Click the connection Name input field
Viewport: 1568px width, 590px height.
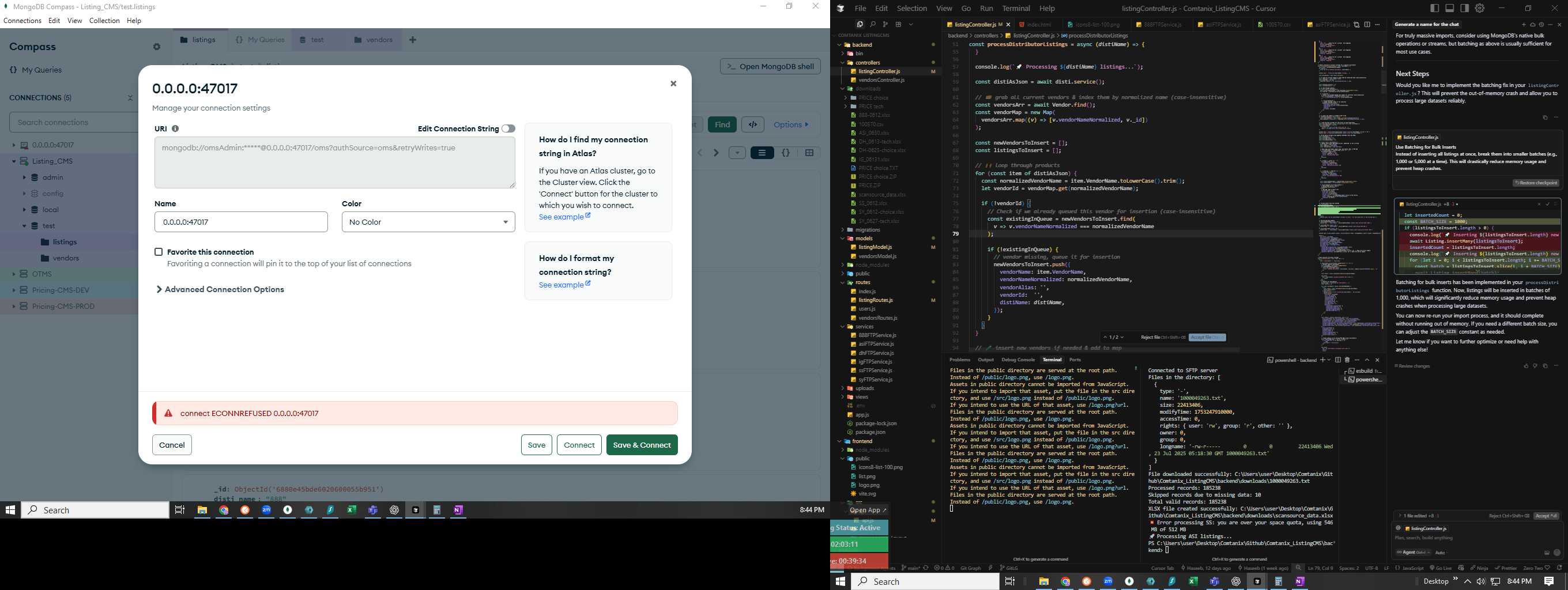(x=241, y=222)
